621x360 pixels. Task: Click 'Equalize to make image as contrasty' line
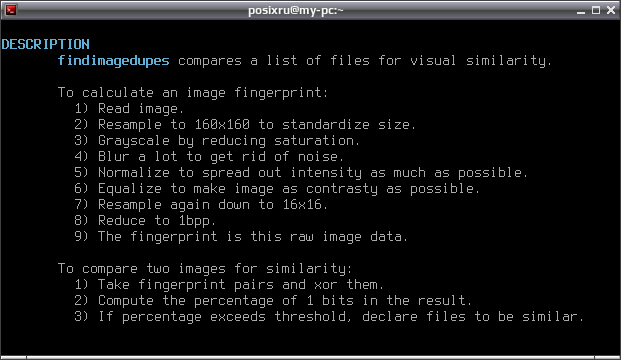(x=277, y=189)
